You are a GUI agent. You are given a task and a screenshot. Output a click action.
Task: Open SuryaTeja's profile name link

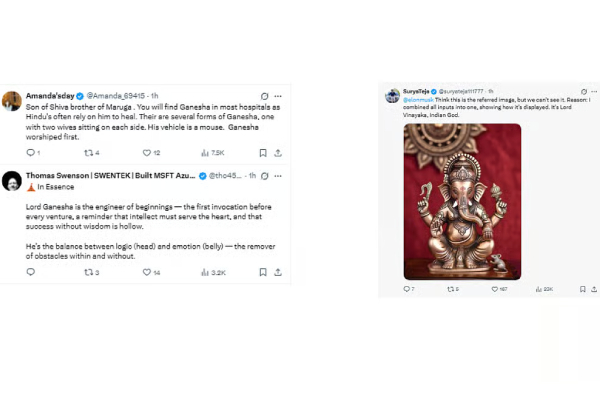[x=417, y=91]
